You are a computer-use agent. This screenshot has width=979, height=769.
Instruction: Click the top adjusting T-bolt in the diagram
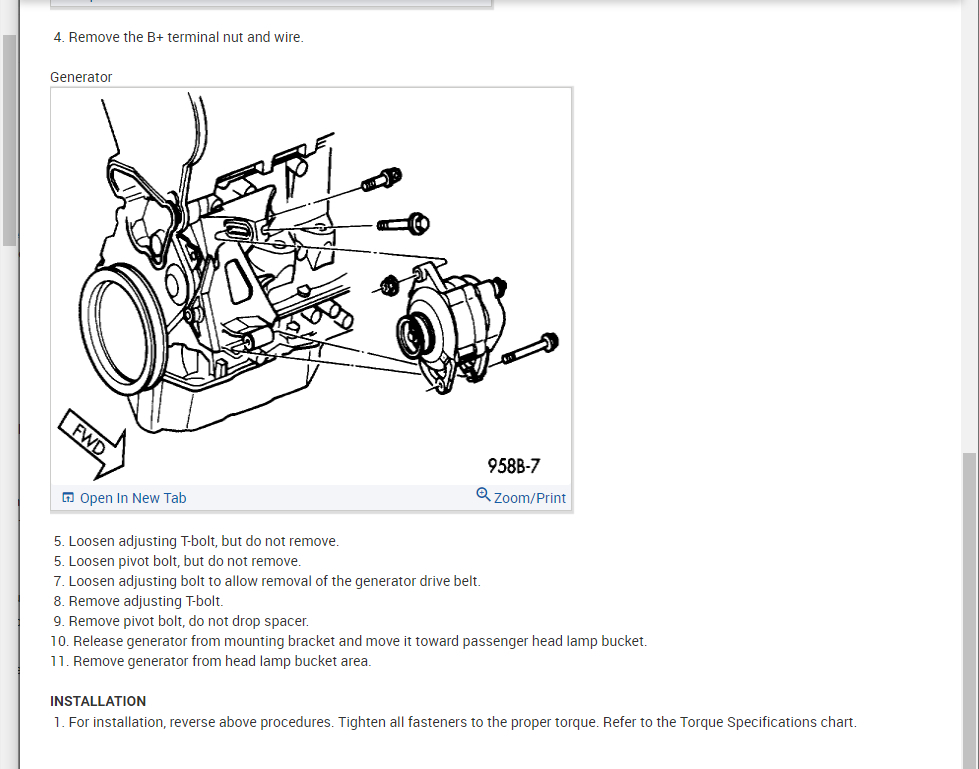(381, 179)
